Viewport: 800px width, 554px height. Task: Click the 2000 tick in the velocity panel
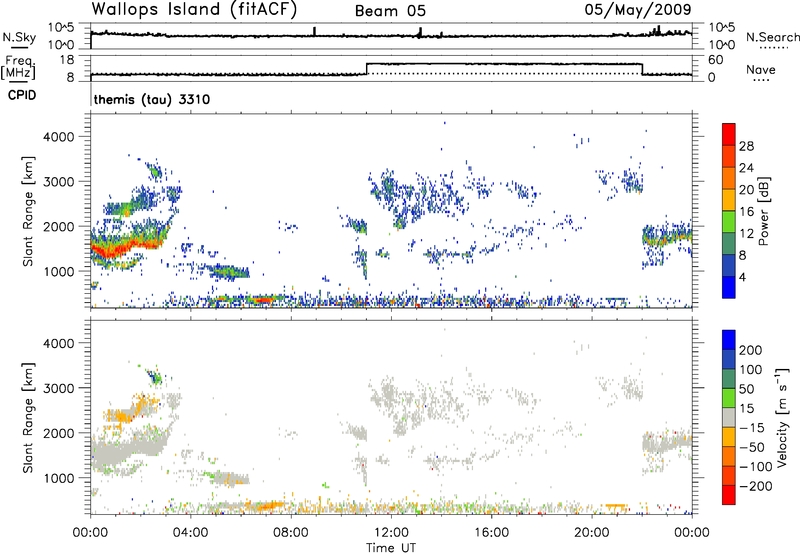(x=59, y=433)
